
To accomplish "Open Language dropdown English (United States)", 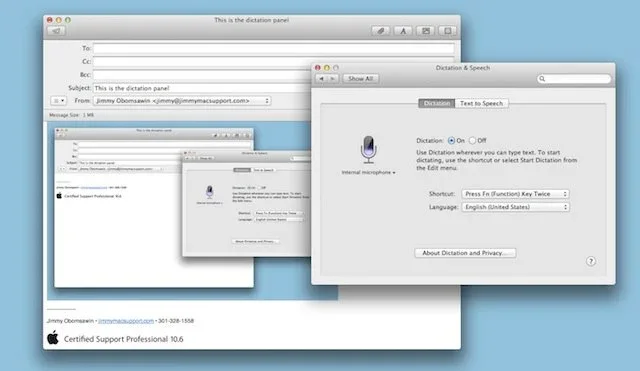I will click(x=516, y=207).
